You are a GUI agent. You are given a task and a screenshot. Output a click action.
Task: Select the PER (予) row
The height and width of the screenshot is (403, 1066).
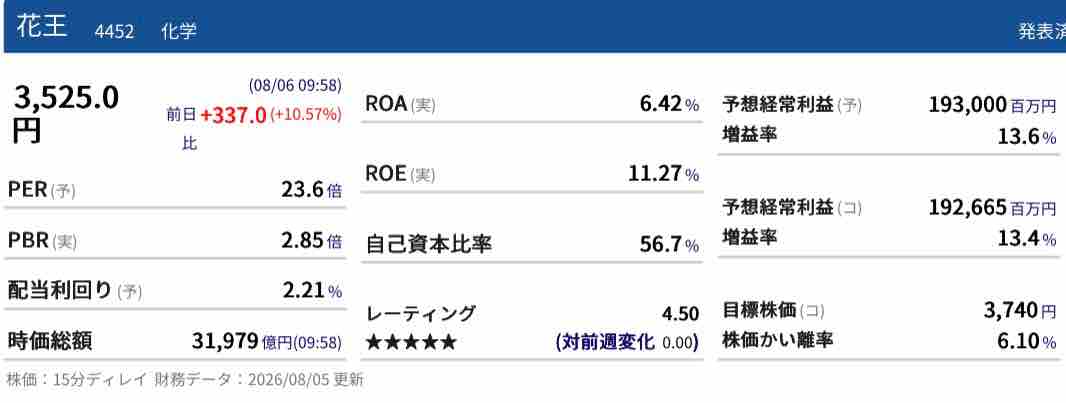tap(175, 190)
